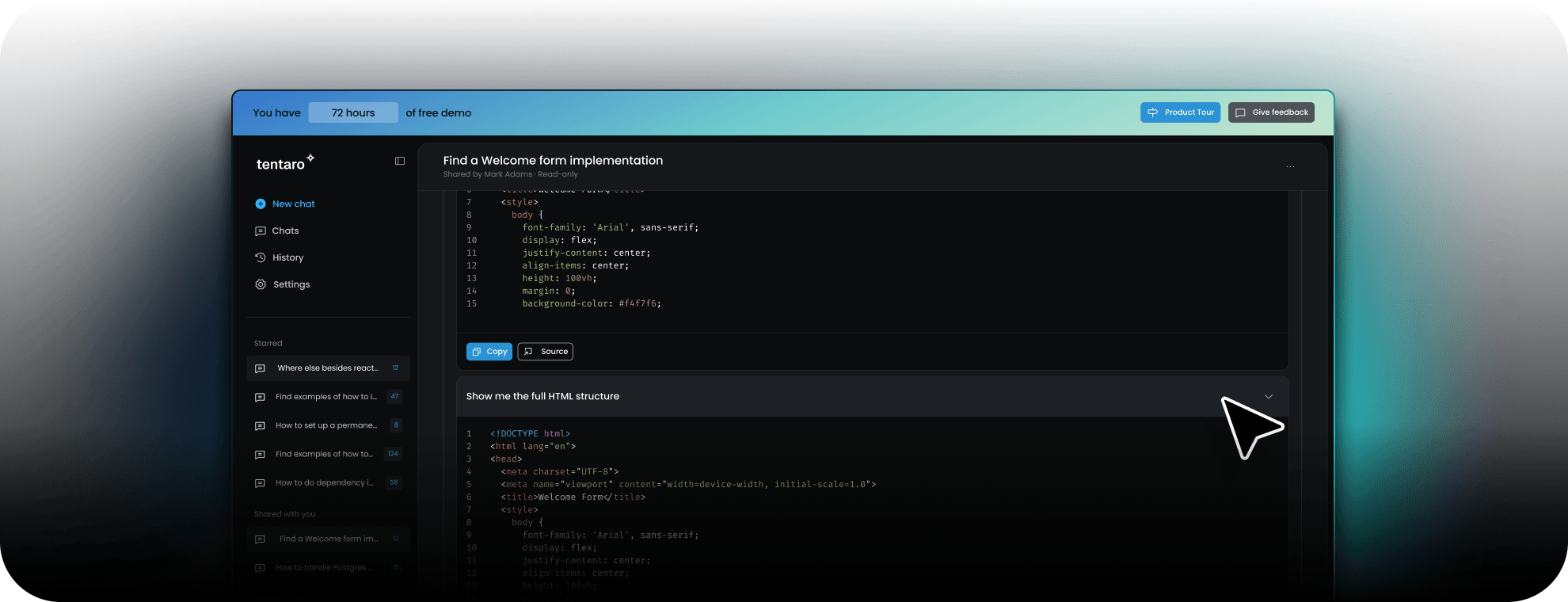Click chat icon beside 'How to do dependency i...'
1568x602 pixels.
click(260, 483)
